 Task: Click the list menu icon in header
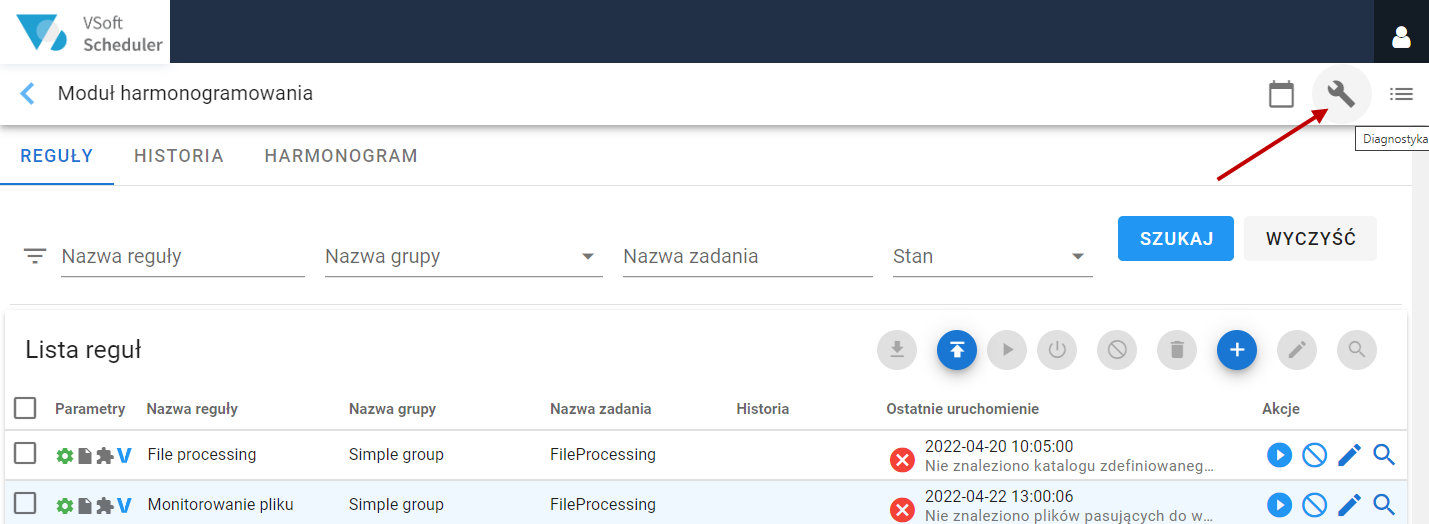tap(1401, 94)
